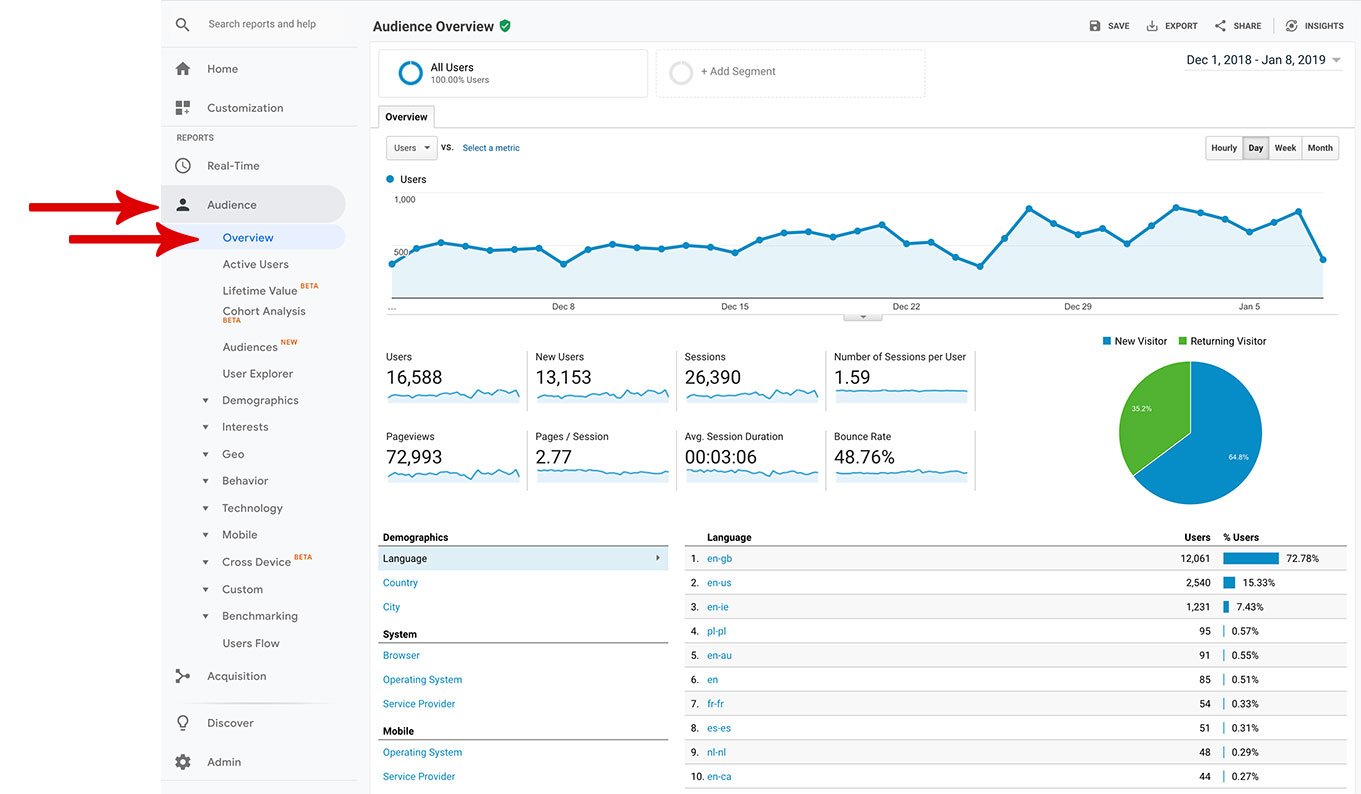
Task: Switch chart to Month view
Action: pos(1320,148)
